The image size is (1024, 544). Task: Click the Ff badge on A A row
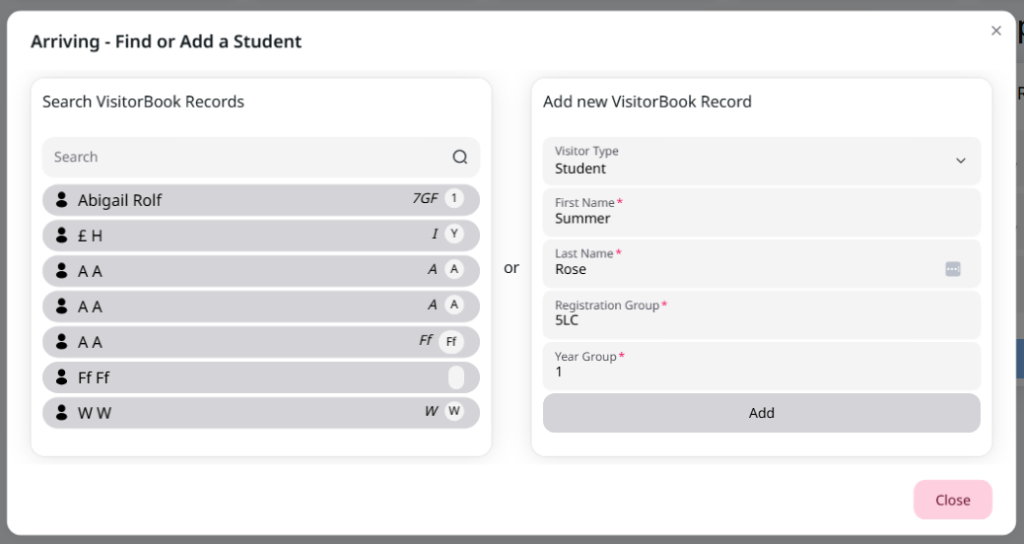[x=451, y=342]
